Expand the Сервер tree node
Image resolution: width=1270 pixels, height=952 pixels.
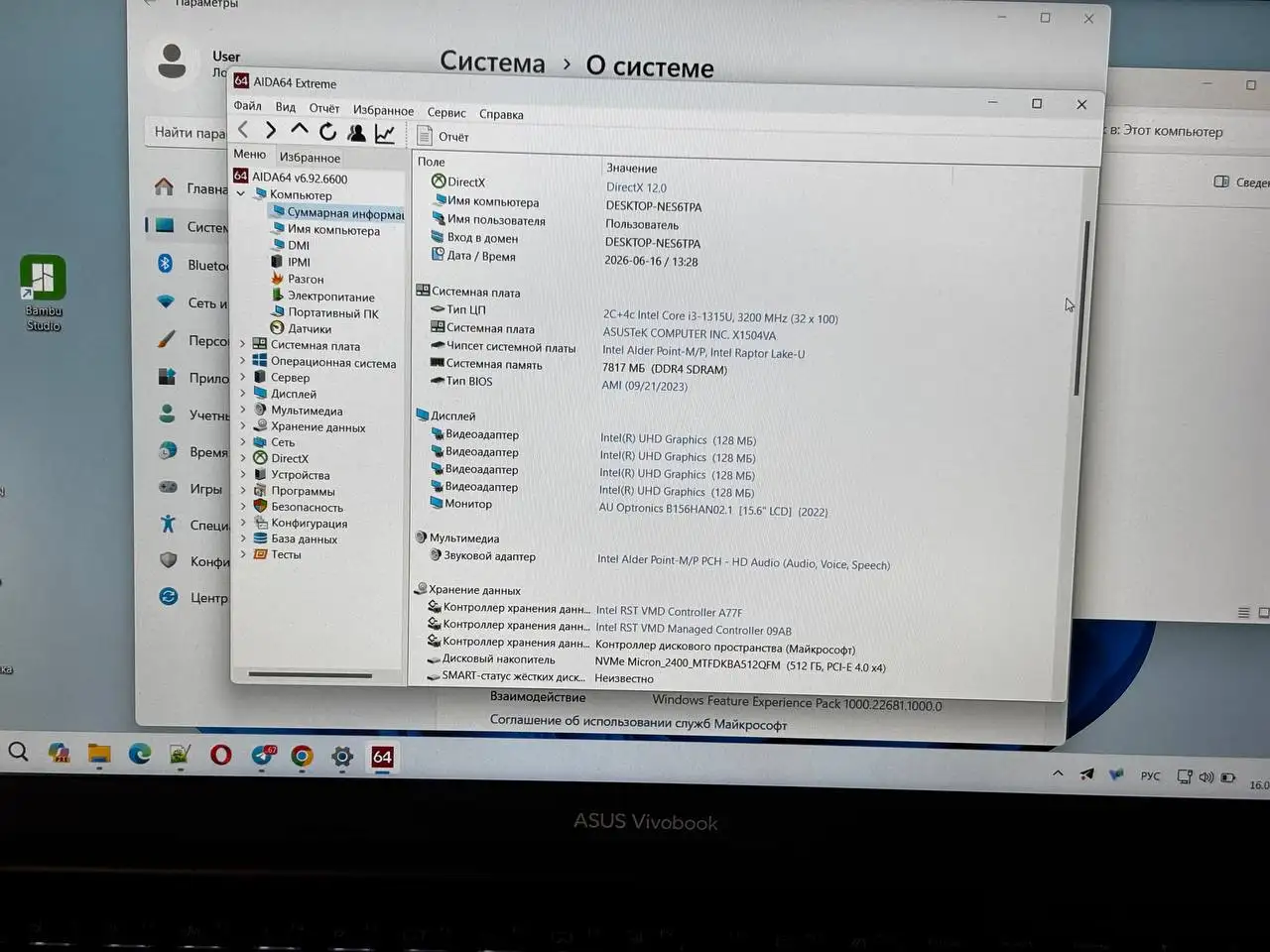(242, 377)
